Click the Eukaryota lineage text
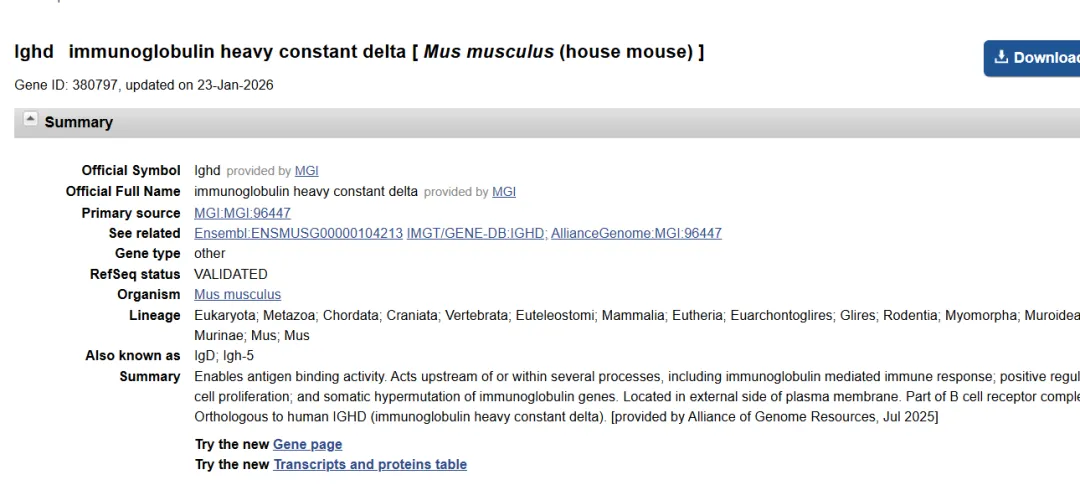Viewport: 1080px width, 485px height. [x=225, y=315]
